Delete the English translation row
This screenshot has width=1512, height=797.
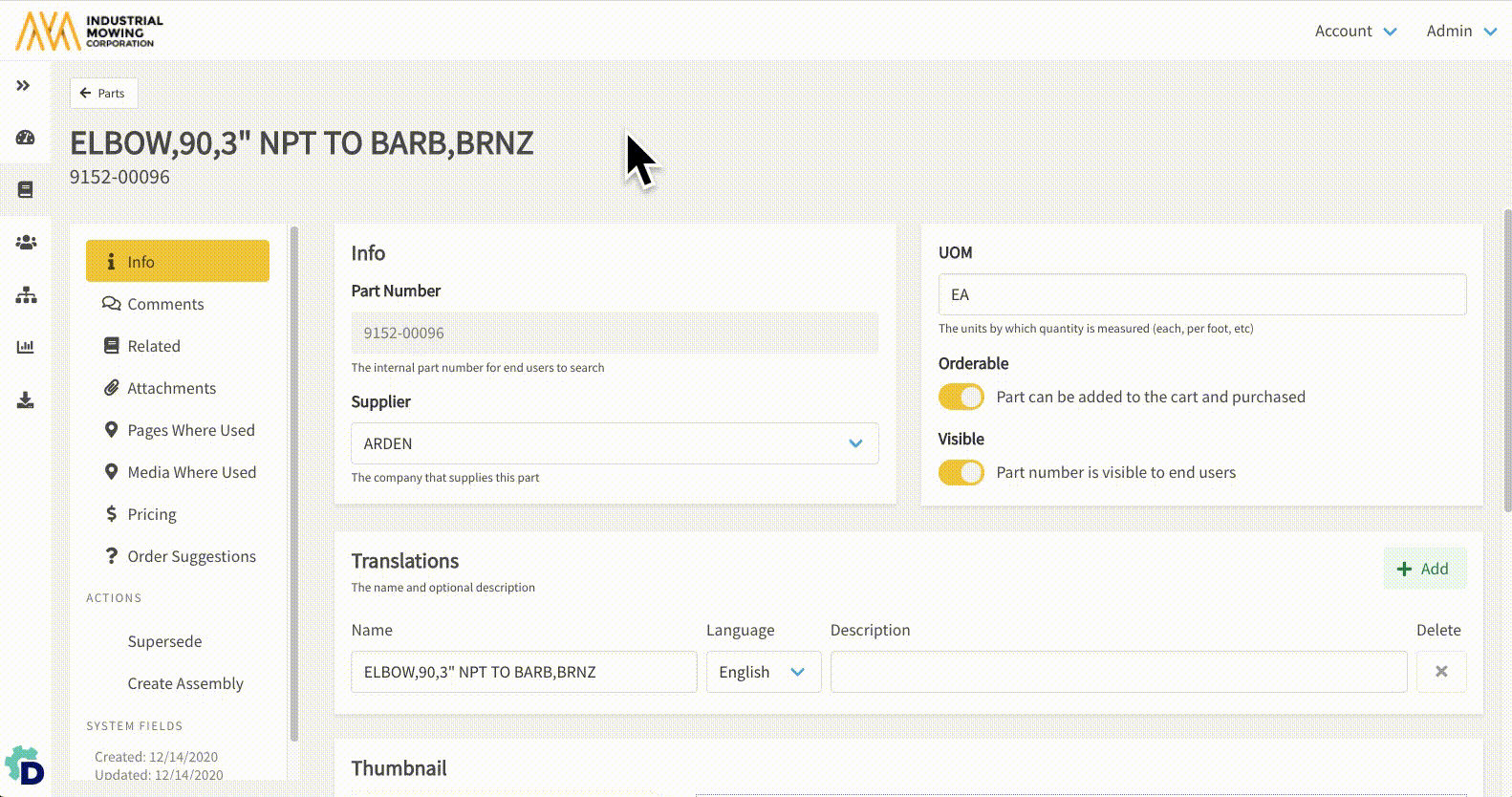[x=1440, y=672]
